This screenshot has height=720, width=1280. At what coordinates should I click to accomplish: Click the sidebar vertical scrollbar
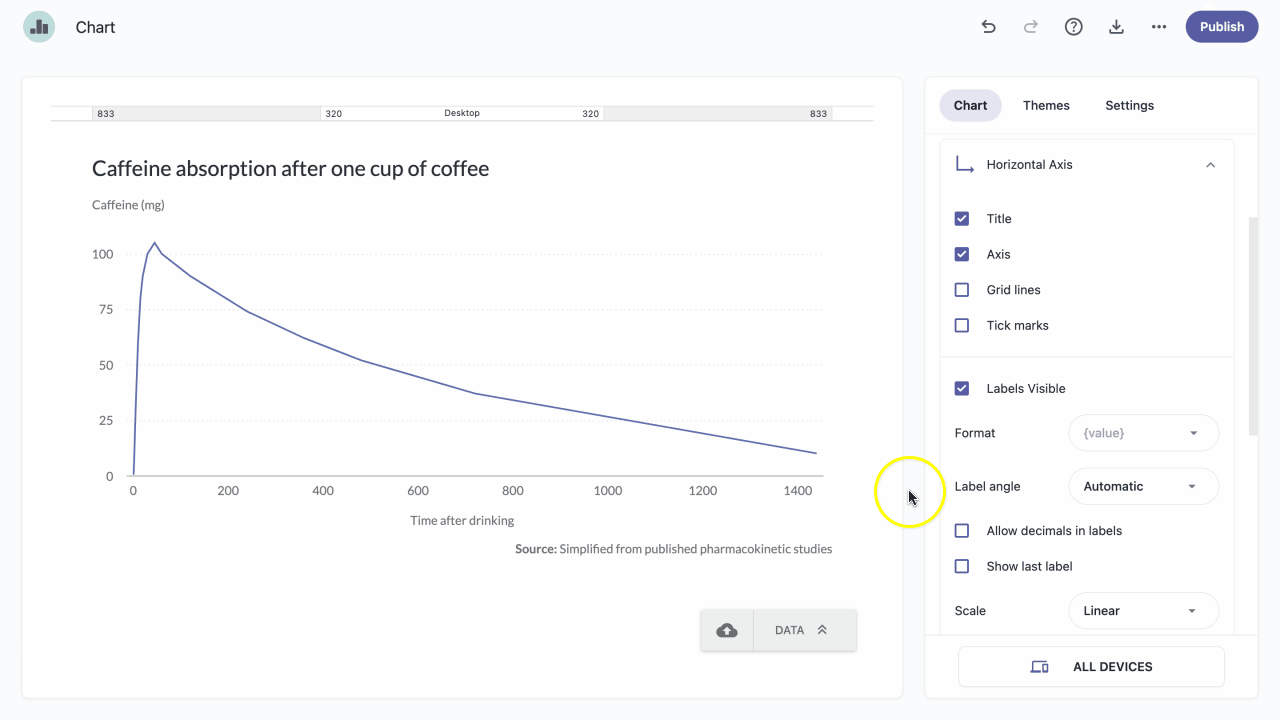1254,326
